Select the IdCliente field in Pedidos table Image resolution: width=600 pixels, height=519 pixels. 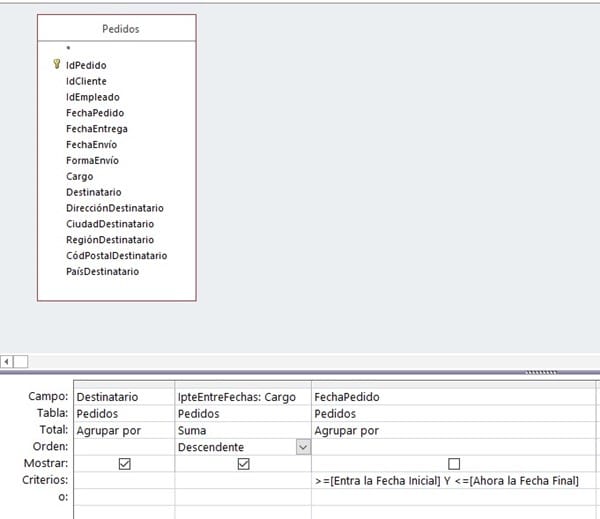85,81
